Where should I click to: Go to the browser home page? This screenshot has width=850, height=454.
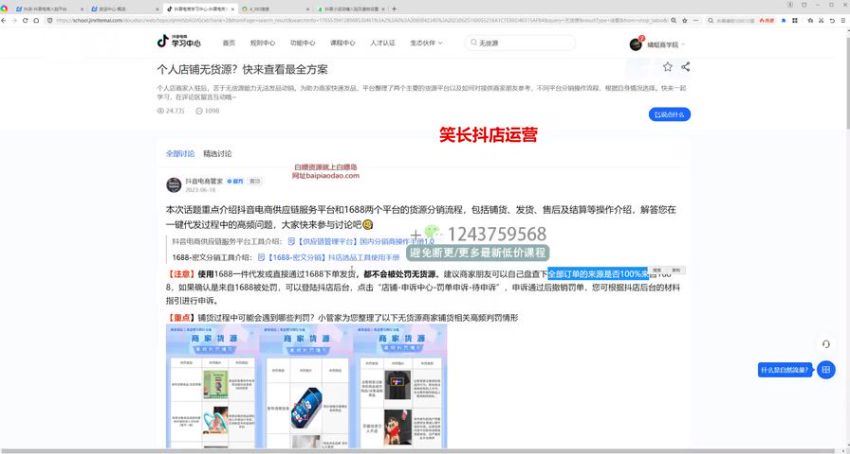point(36,20)
